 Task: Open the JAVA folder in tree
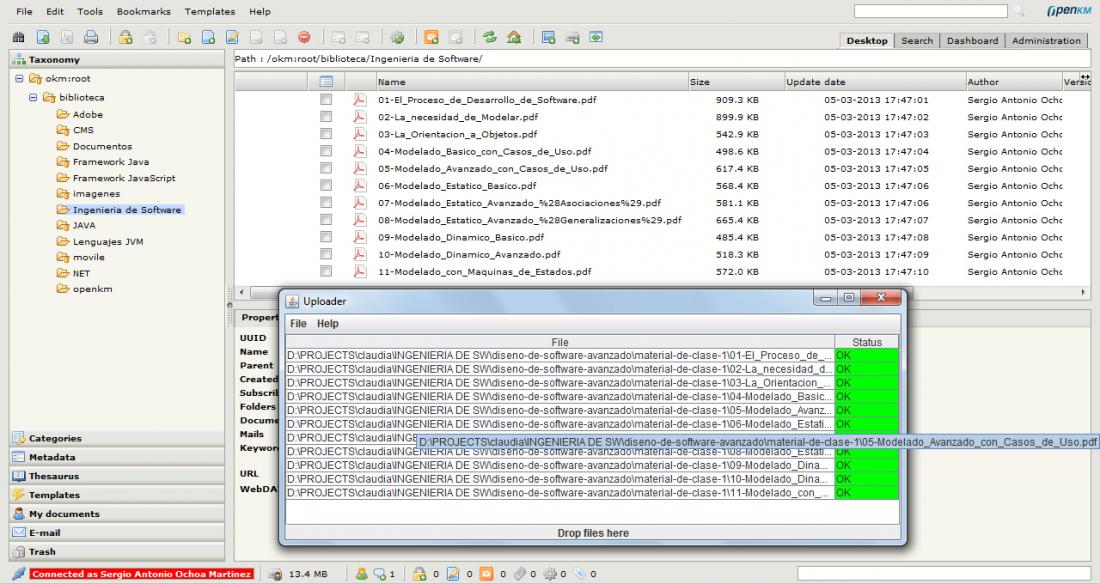[84, 226]
